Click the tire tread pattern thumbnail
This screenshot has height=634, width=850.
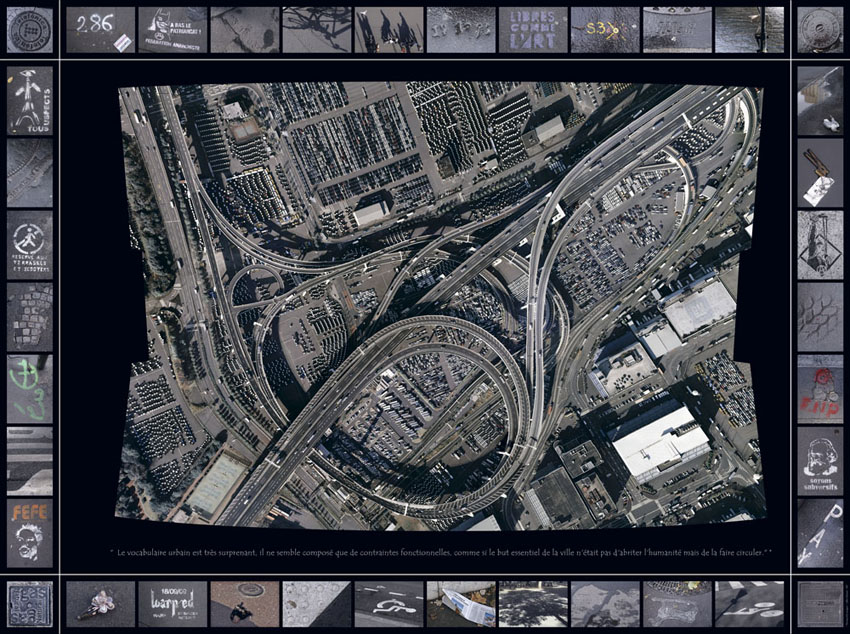pyautogui.click(x=820, y=316)
